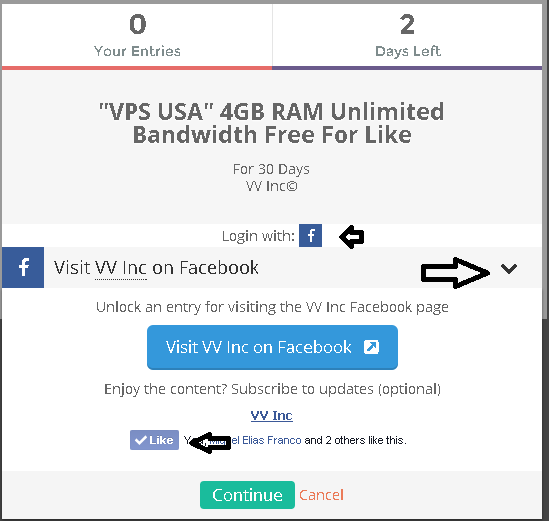Click the black arrow pointing at the Login icon
Image resolution: width=549 pixels, height=521 pixels.
pyautogui.click(x=352, y=237)
